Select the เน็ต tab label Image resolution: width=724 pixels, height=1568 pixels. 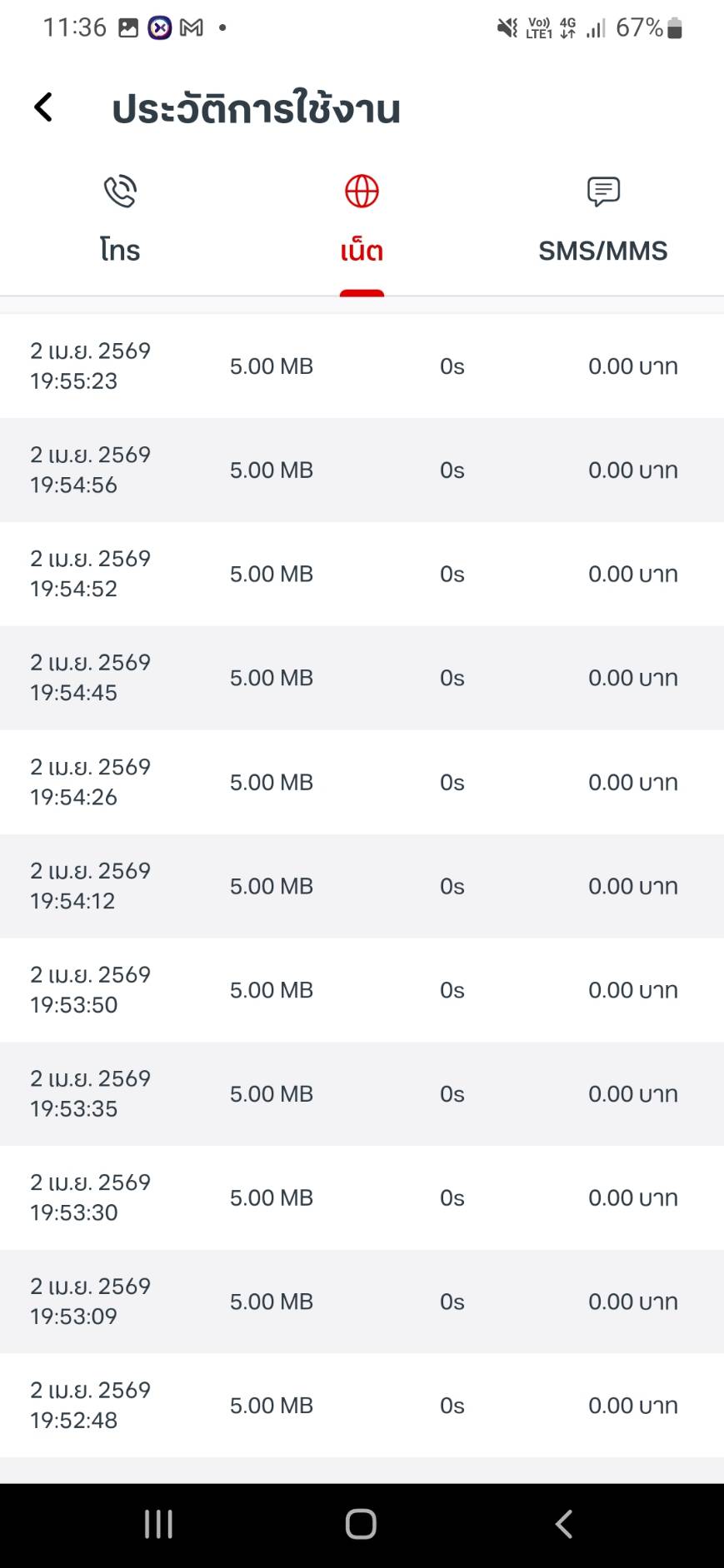(362, 250)
